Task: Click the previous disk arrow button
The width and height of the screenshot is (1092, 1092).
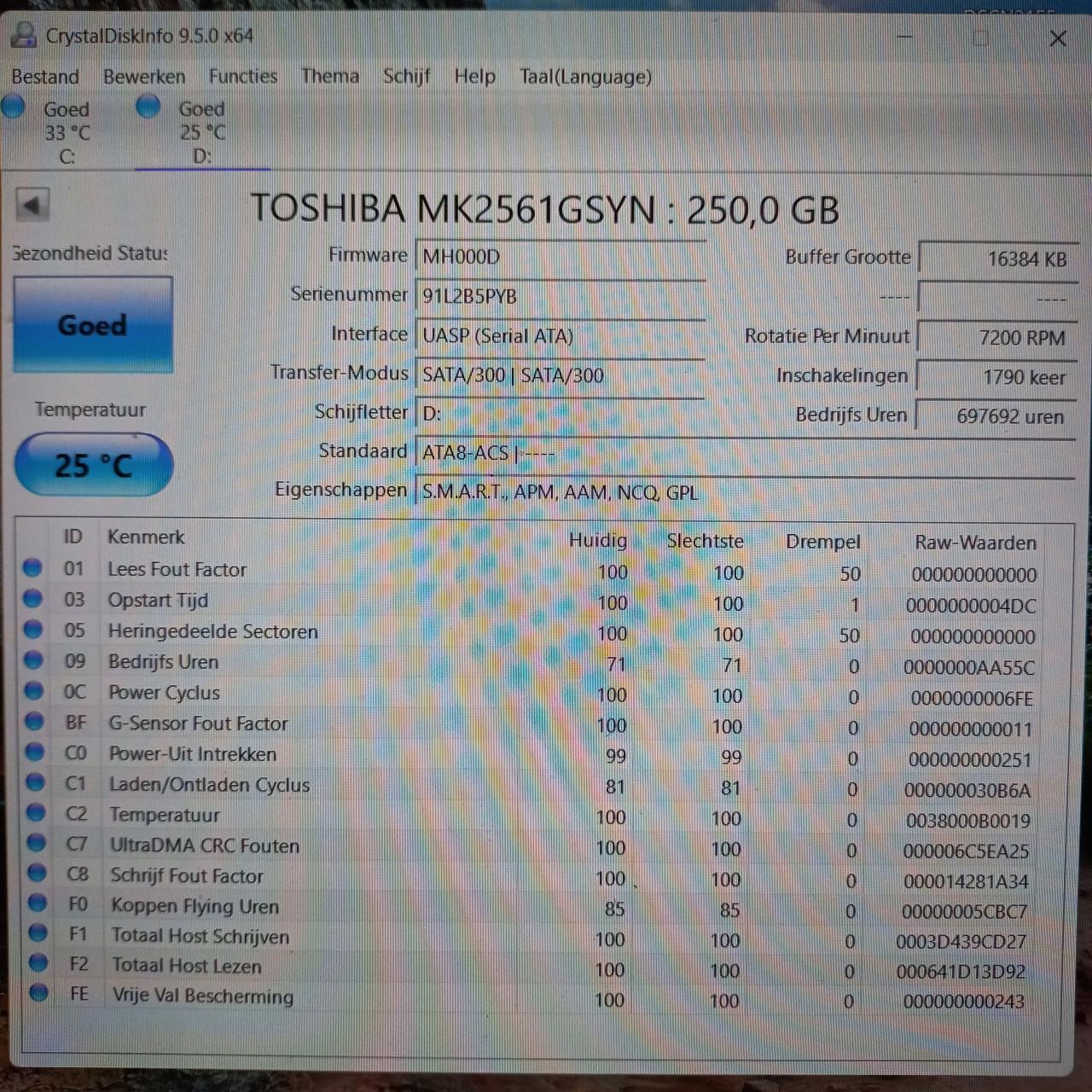Action: 32,205
